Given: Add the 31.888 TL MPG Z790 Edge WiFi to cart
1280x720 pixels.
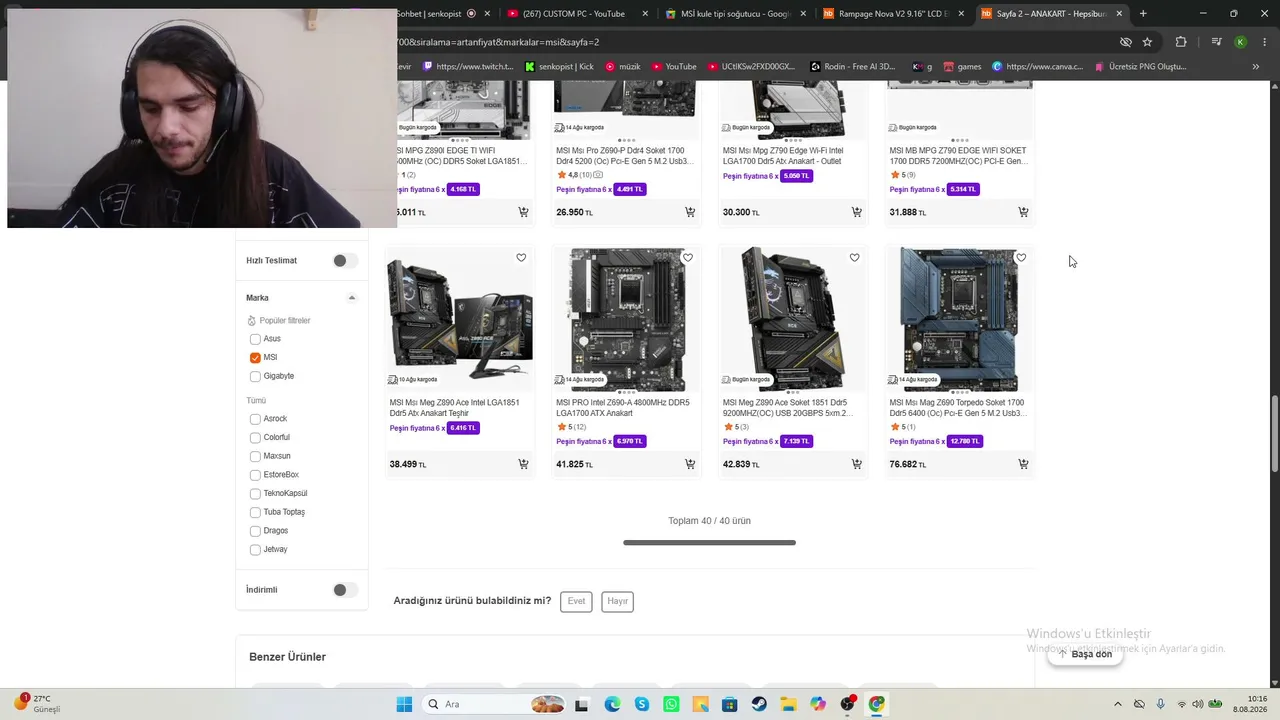Looking at the screenshot, I should coord(1023,212).
